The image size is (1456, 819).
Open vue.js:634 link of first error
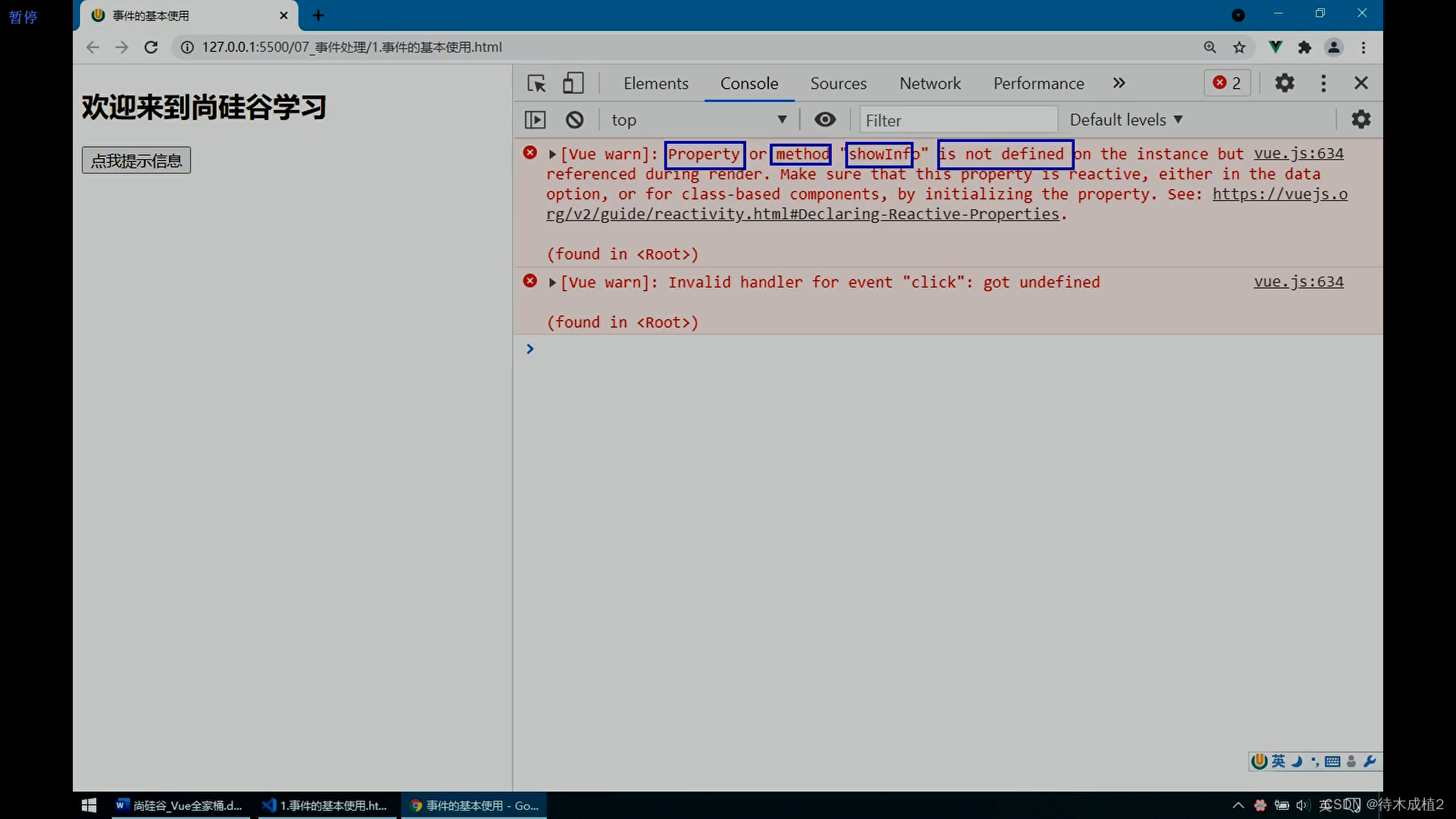click(x=1298, y=153)
